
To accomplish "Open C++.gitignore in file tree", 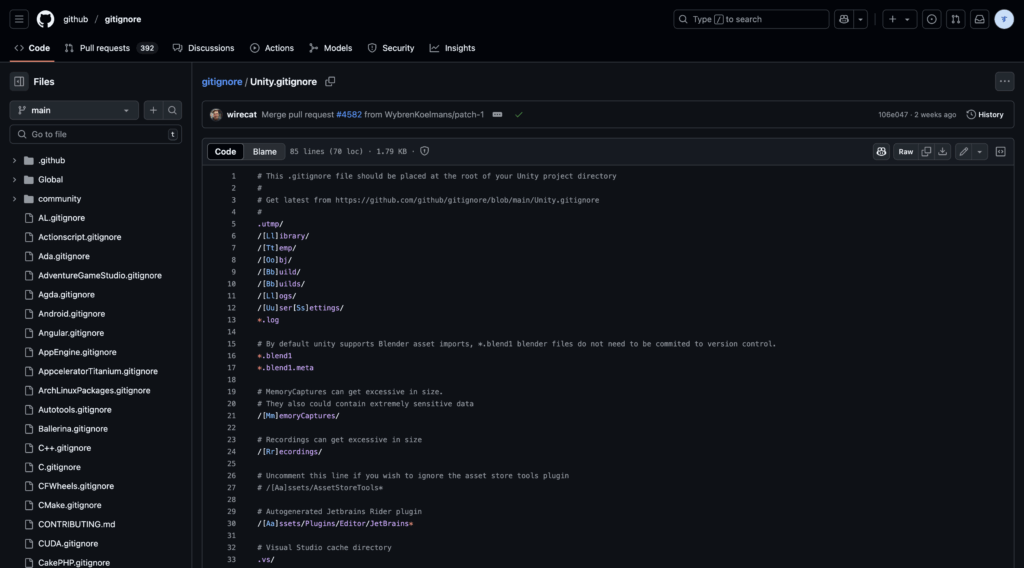I will [64, 448].
